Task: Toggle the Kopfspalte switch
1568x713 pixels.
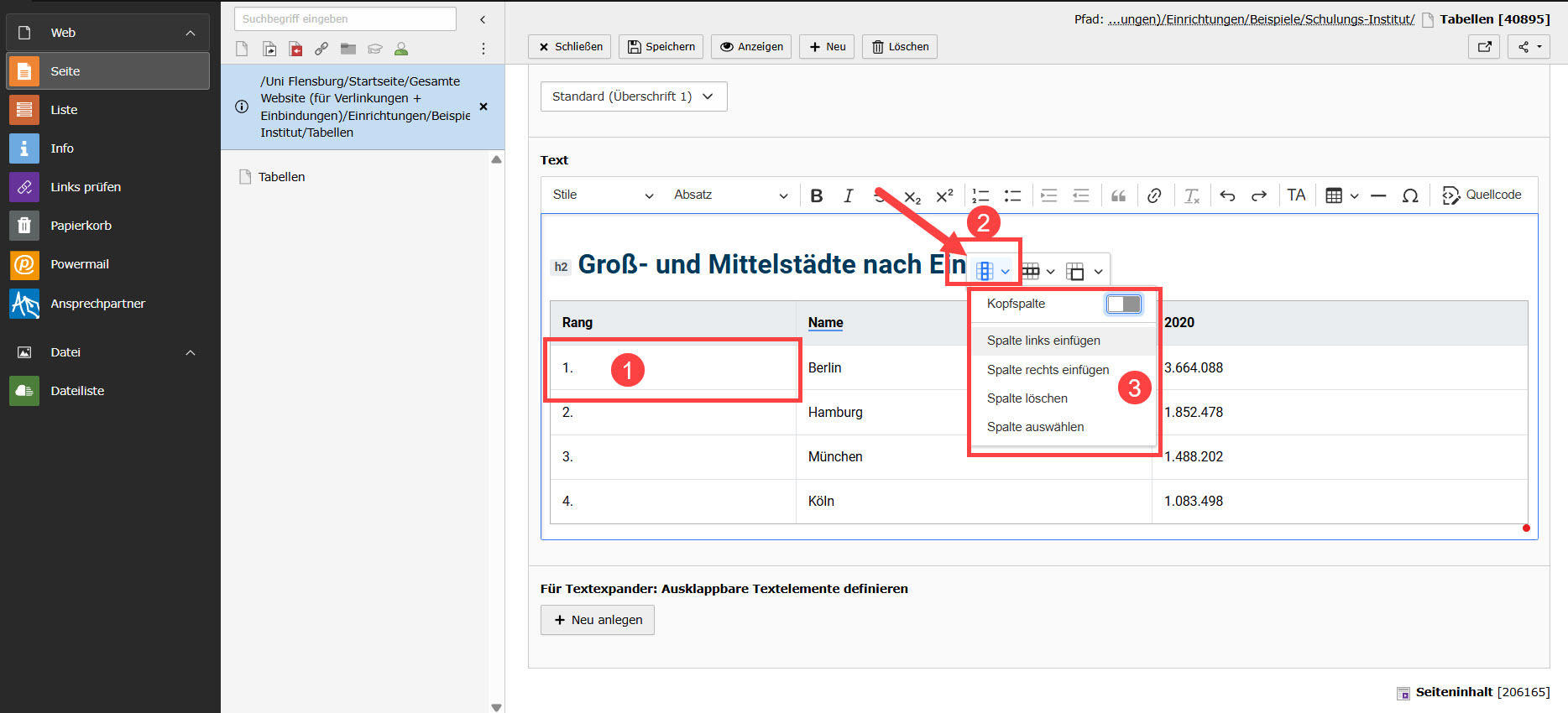Action: point(1123,304)
